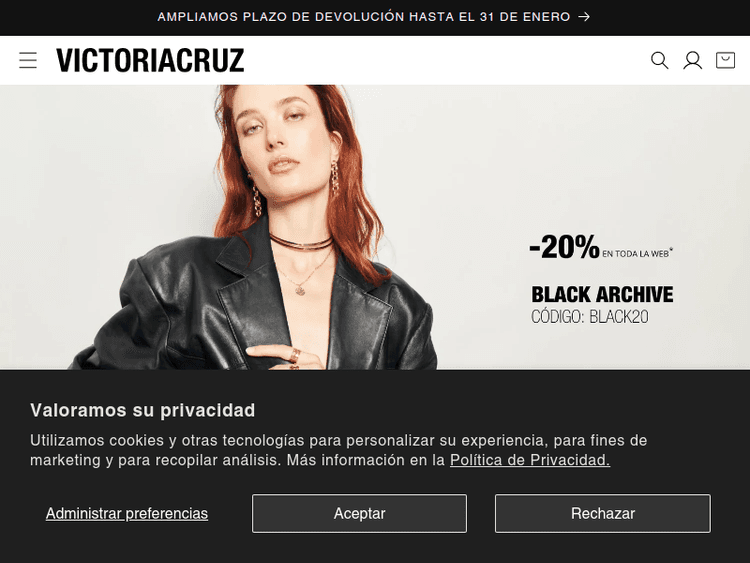
Task: Click the CÓDIGO: BLACK20 promo code text
Action: pos(590,317)
